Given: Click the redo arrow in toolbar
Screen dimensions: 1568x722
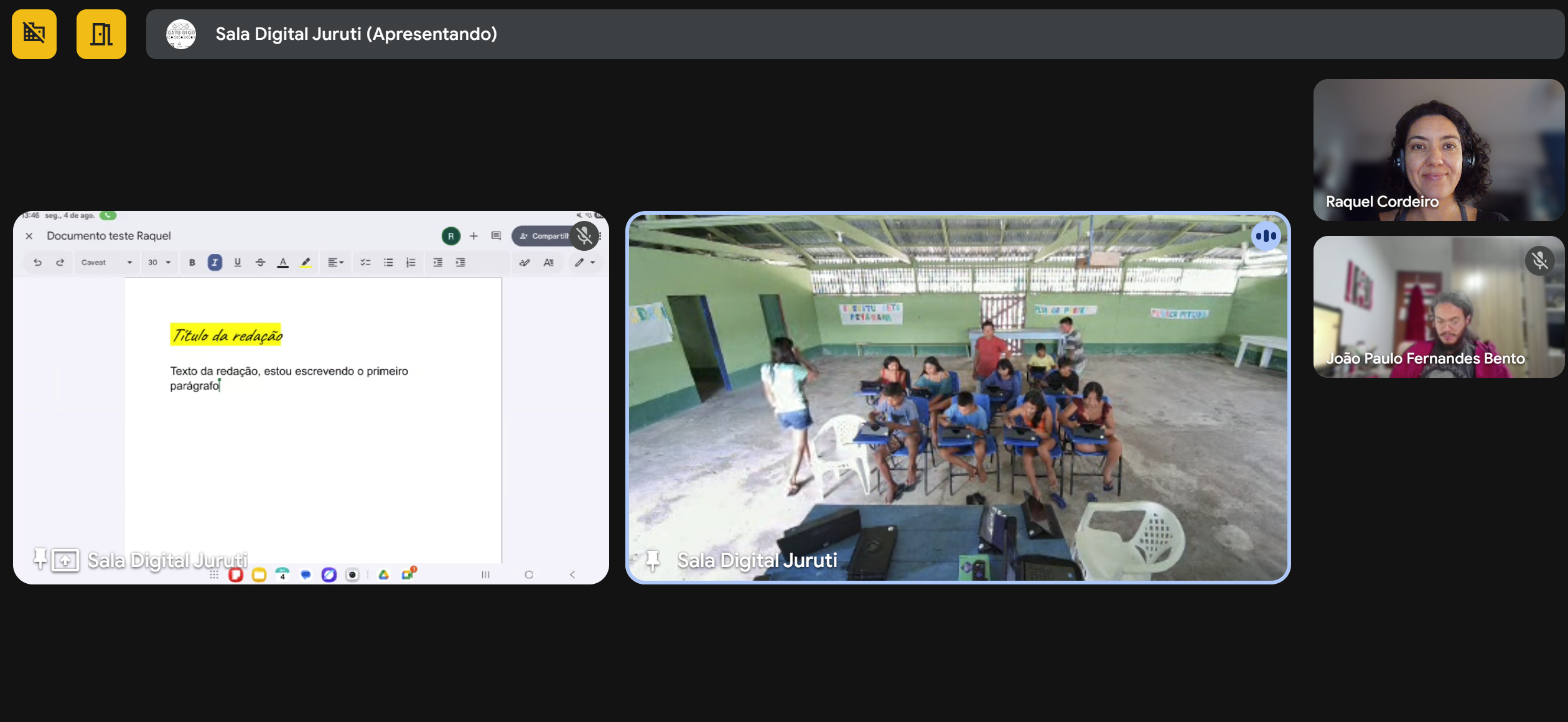Looking at the screenshot, I should point(60,263).
